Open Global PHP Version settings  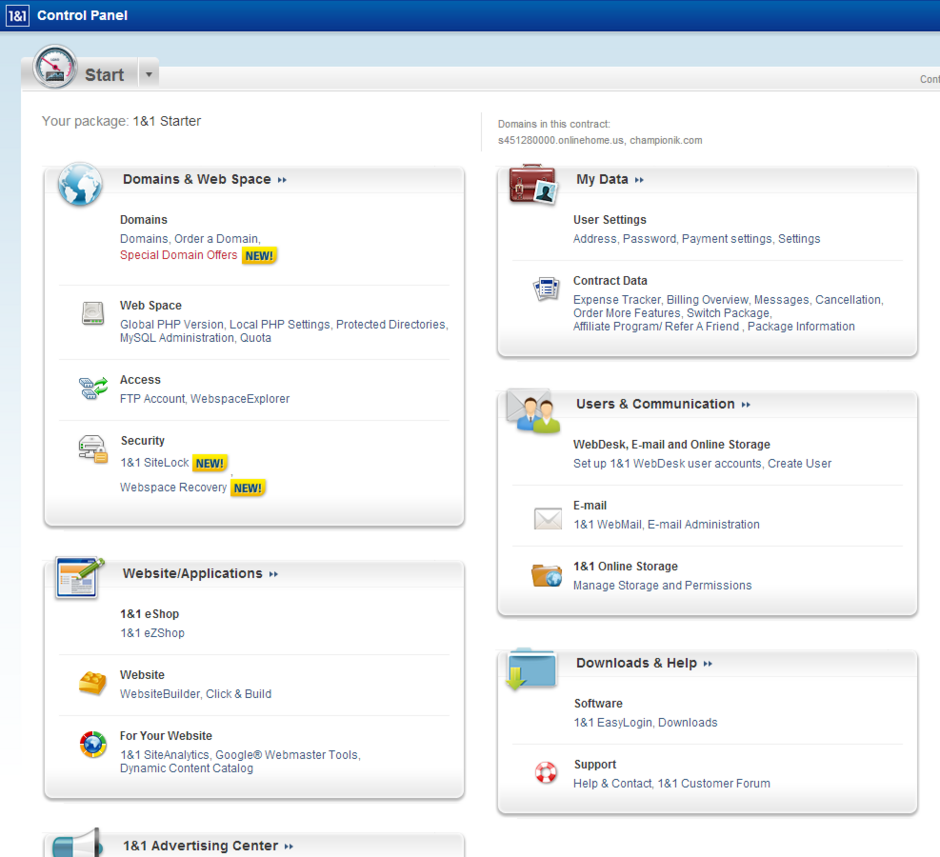tap(171, 324)
